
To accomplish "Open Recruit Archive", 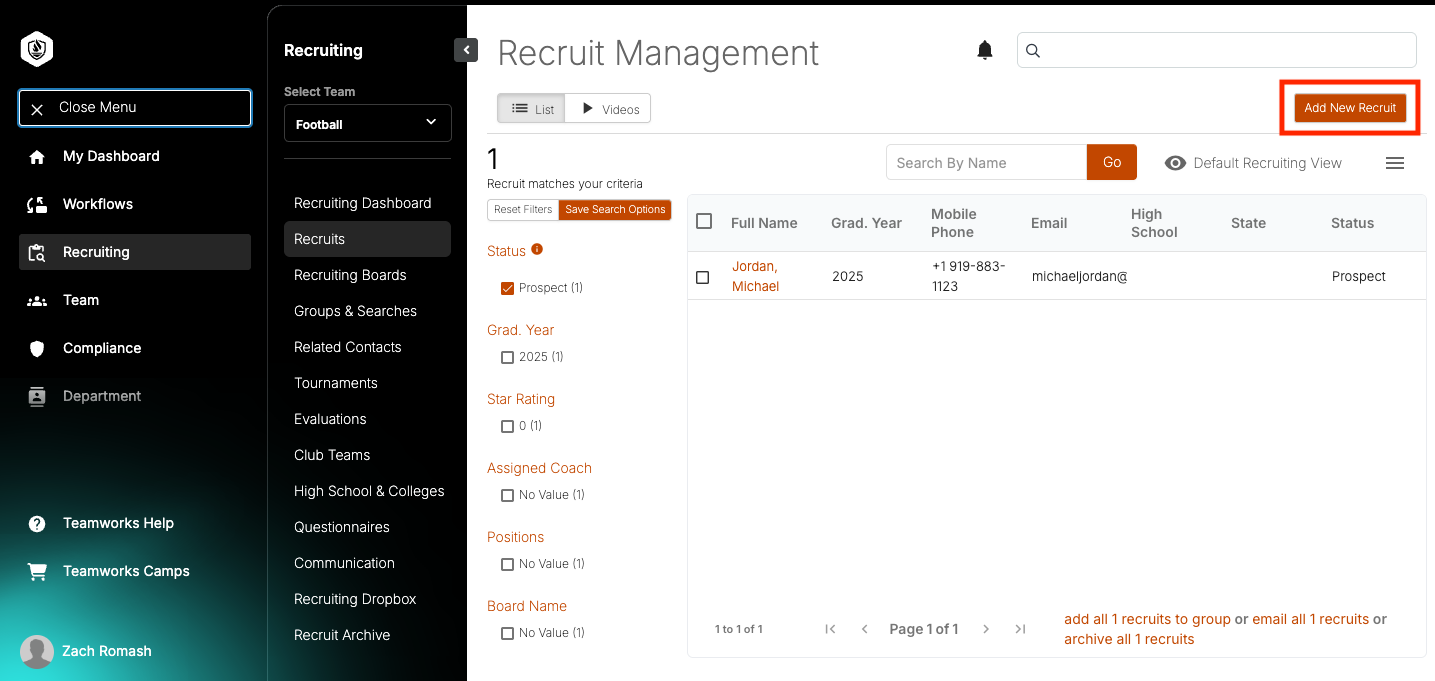I will click(342, 635).
